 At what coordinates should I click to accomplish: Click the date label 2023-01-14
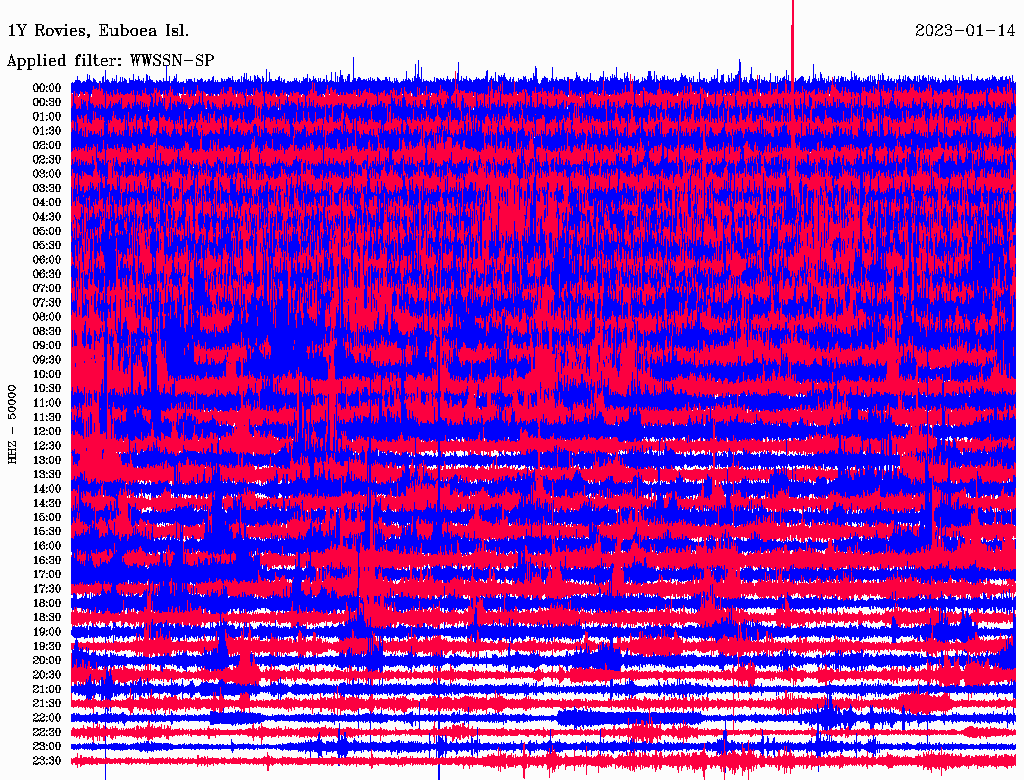pyautogui.click(x=964, y=30)
